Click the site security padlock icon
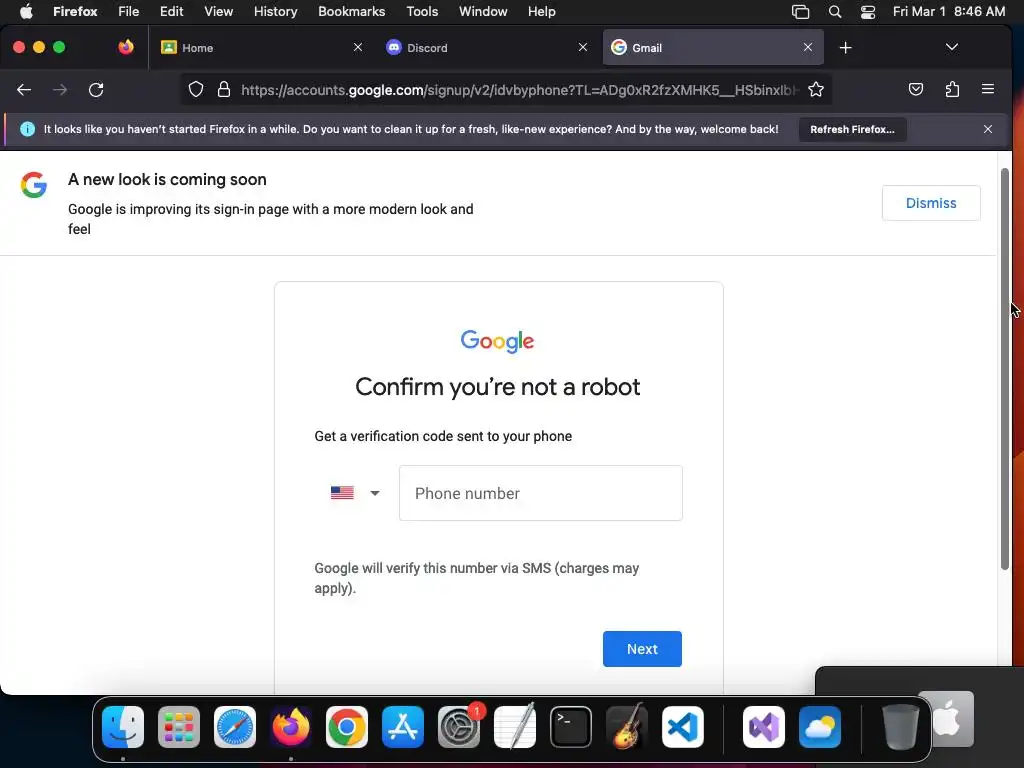The height and width of the screenshot is (768, 1024). 224,89
